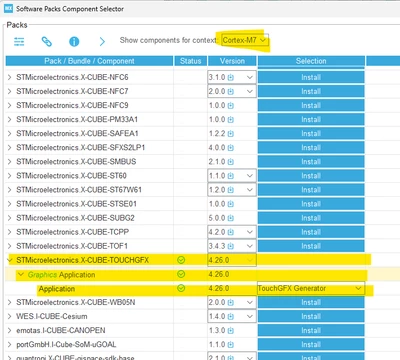The width and height of the screenshot is (400, 360).
Task: Open the Cortex-M7 context dropdown
Action: click(x=245, y=40)
